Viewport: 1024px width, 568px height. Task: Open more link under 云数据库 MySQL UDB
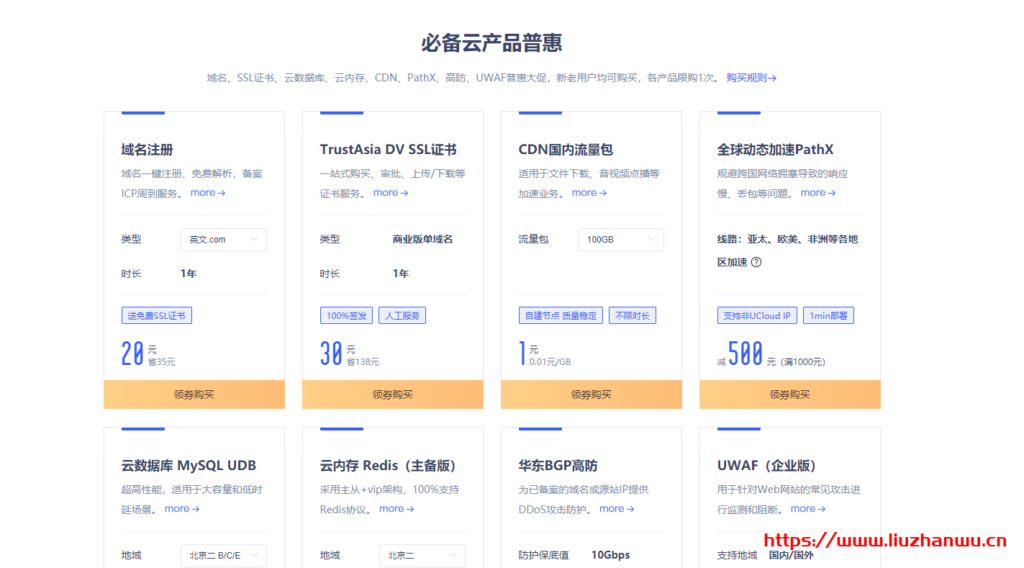pos(182,509)
